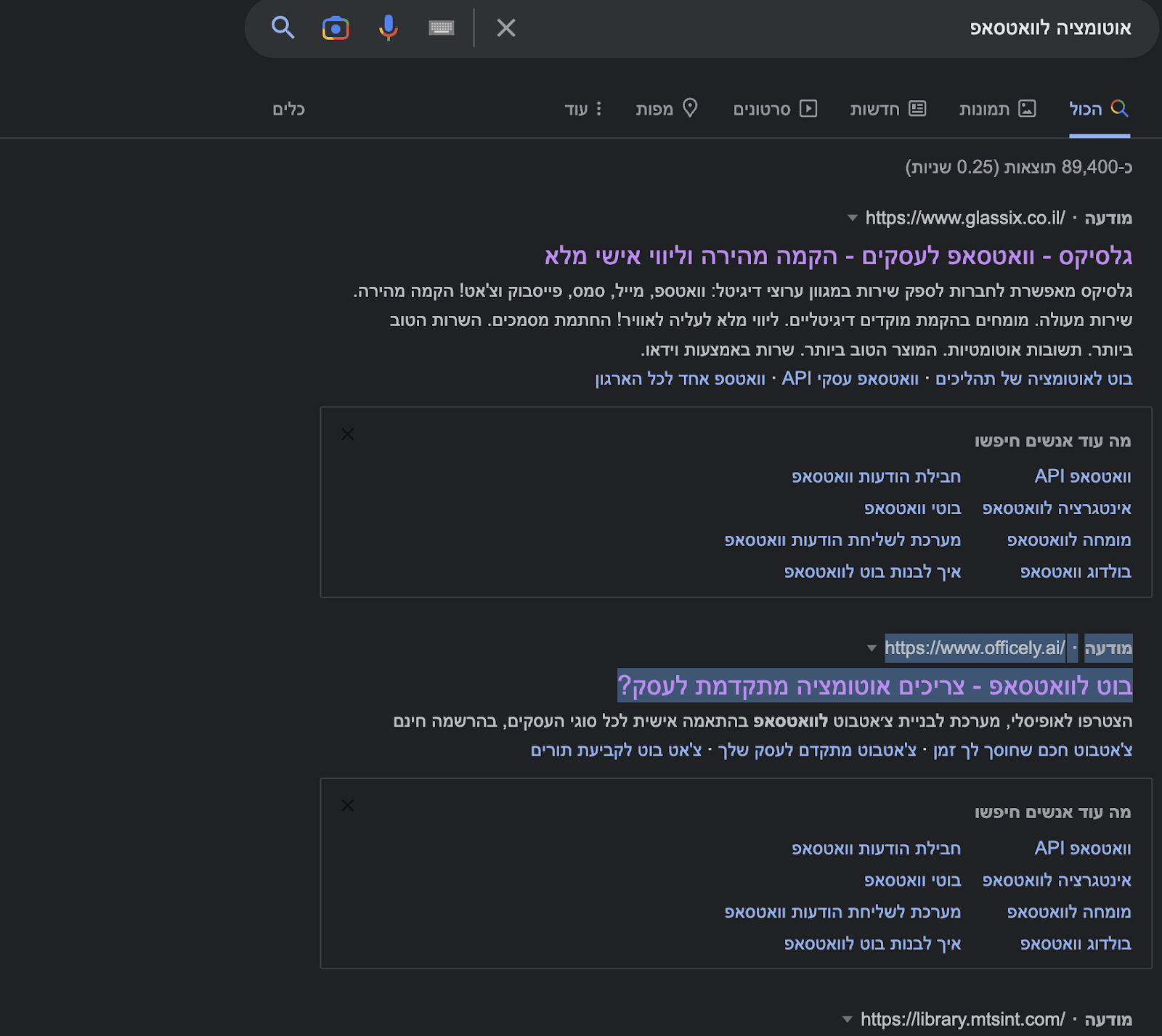
Task: Switch to חדשות (News) tab
Action: [x=888, y=109]
